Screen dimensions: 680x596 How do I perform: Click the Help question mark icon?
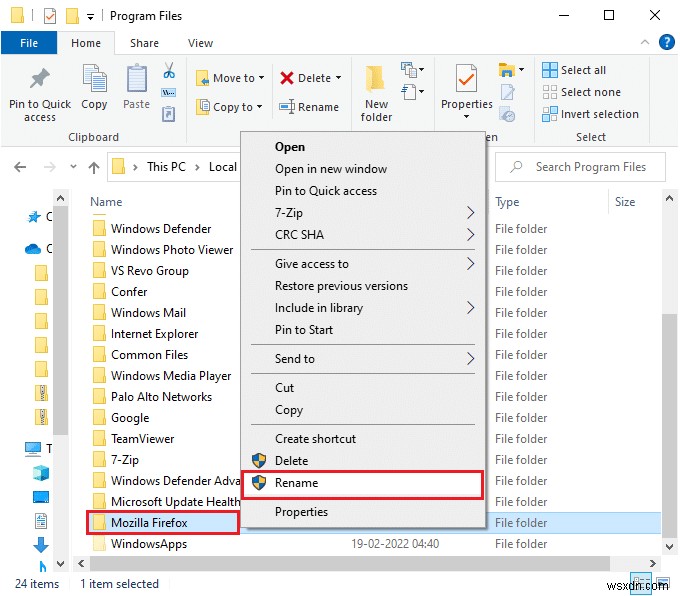(666, 43)
